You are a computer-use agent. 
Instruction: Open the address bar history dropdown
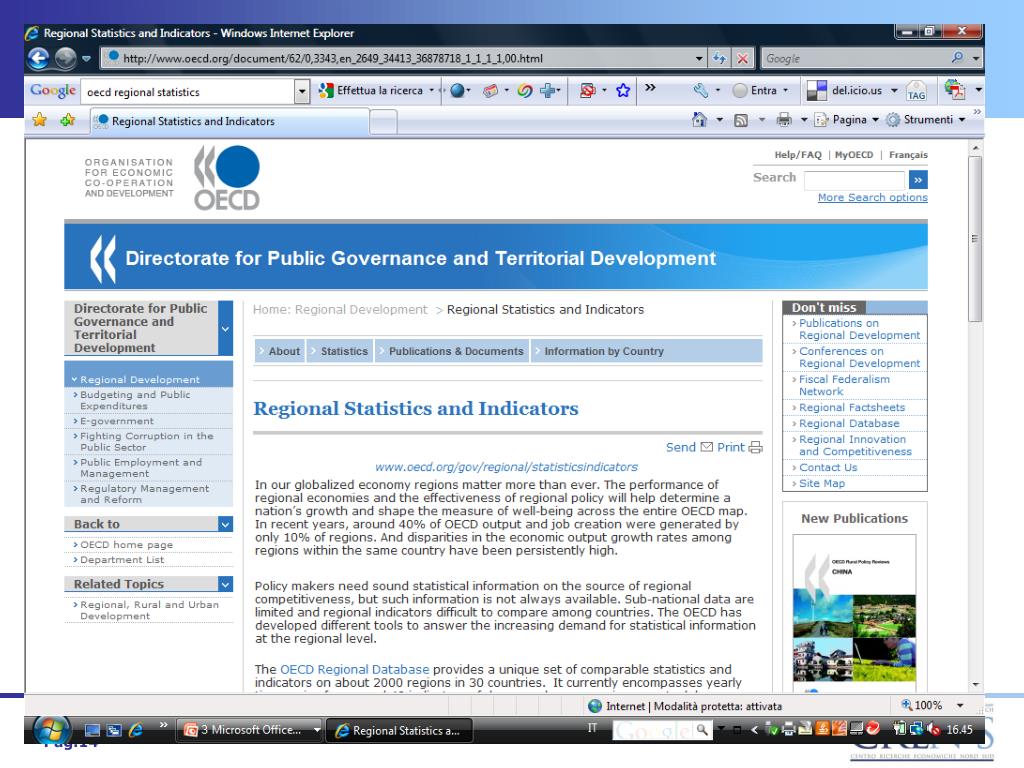coord(699,58)
